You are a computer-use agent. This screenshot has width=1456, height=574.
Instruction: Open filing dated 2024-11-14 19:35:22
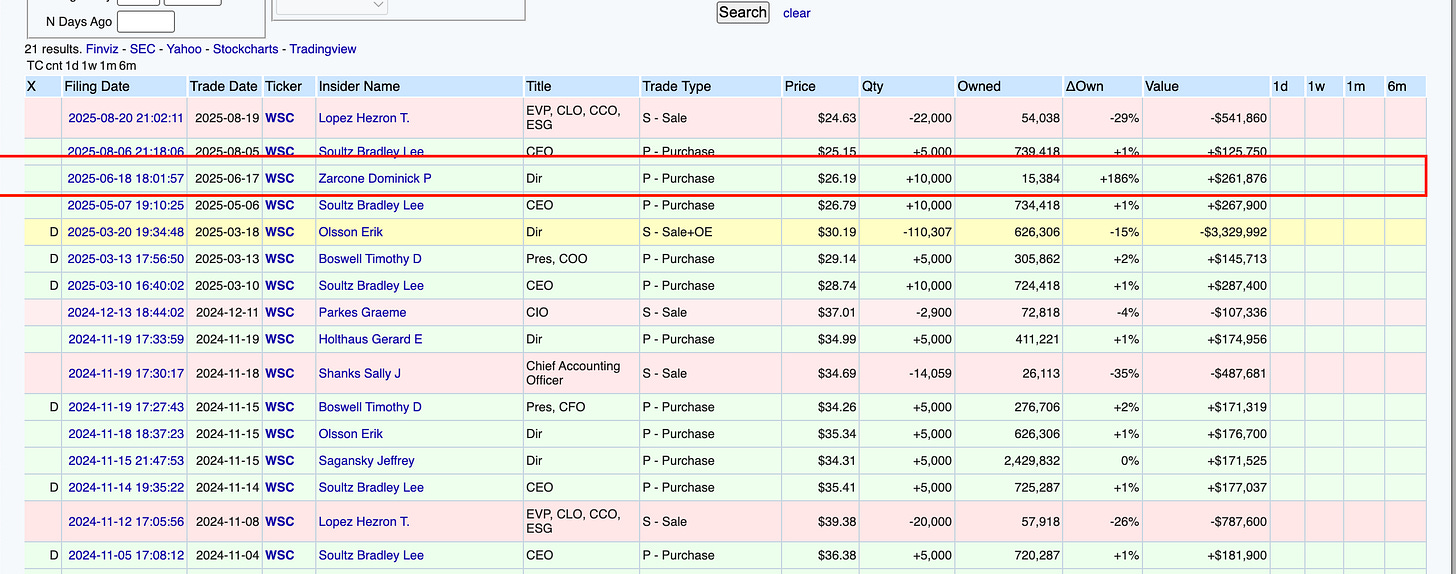tap(126, 488)
